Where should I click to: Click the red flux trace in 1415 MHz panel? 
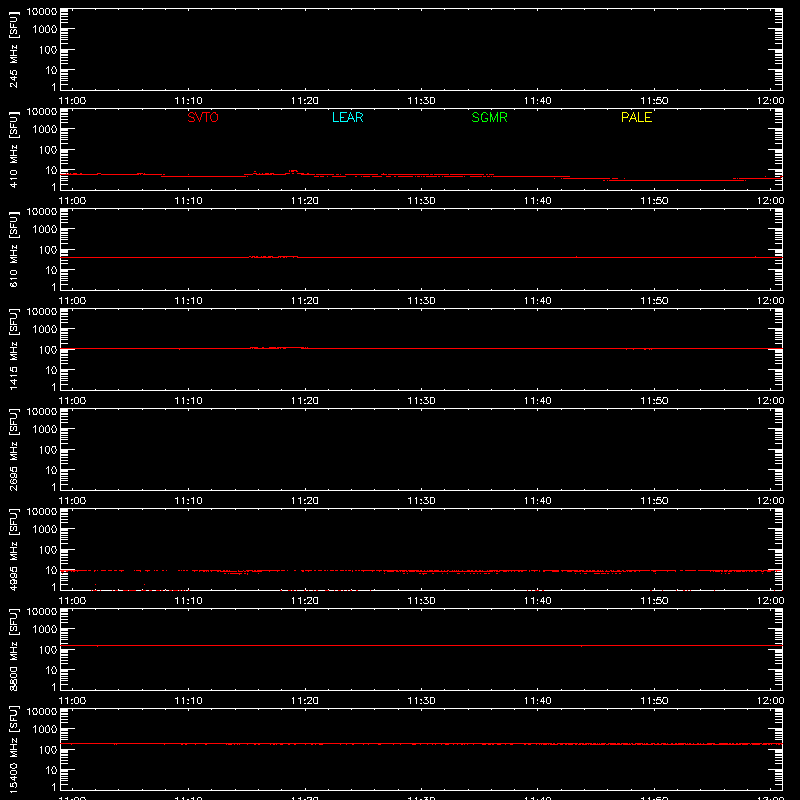point(421,348)
